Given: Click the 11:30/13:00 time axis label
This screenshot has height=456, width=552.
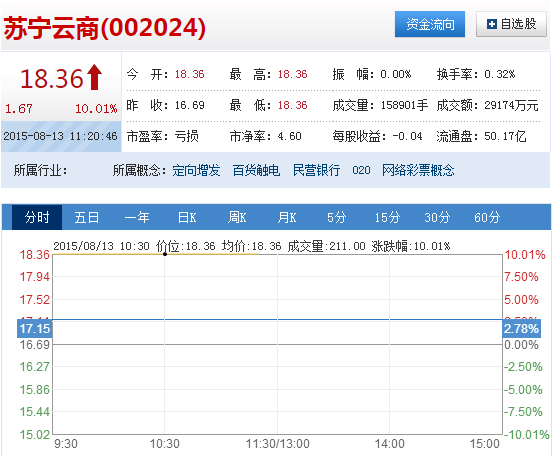Looking at the screenshot, I should pos(277,444).
